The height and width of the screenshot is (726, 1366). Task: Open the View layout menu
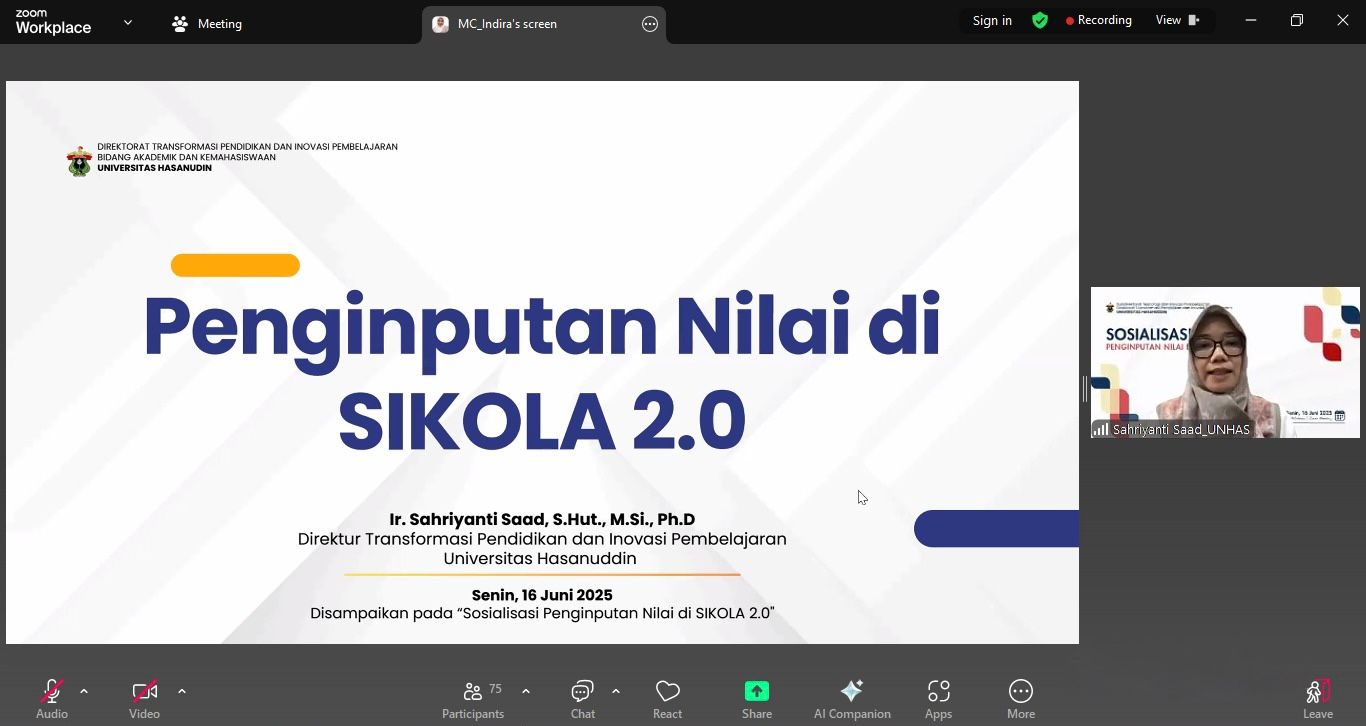click(1178, 19)
